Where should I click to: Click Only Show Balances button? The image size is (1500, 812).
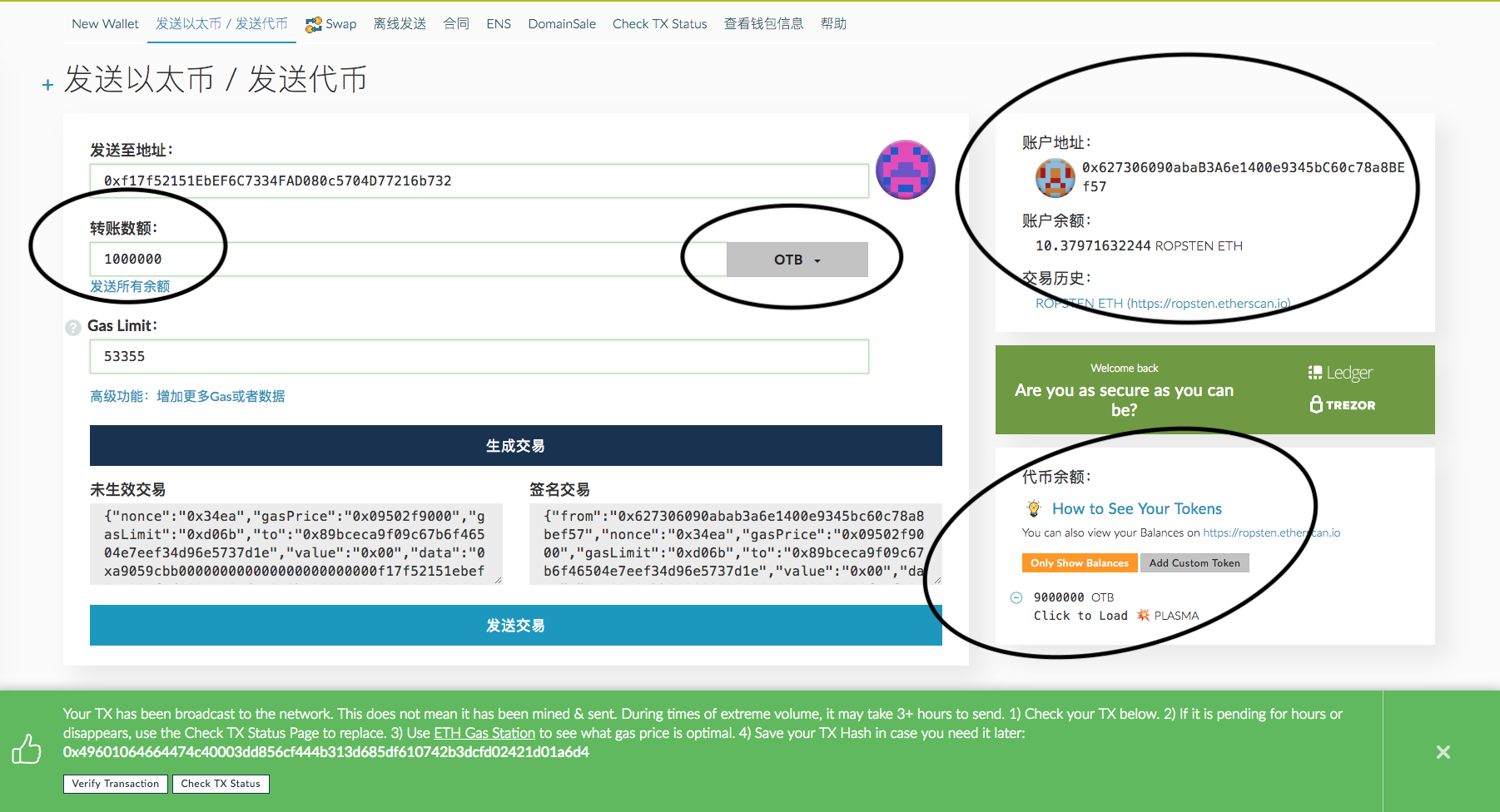point(1080,563)
